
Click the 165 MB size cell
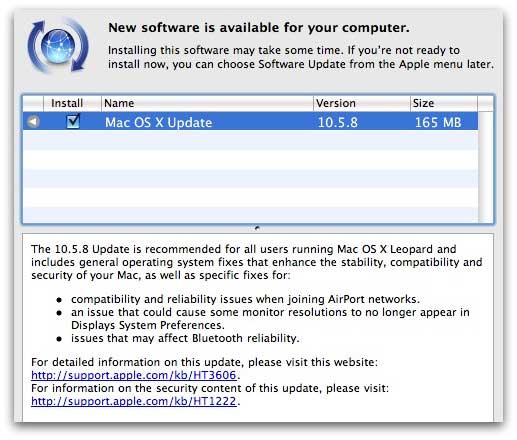click(x=438, y=122)
